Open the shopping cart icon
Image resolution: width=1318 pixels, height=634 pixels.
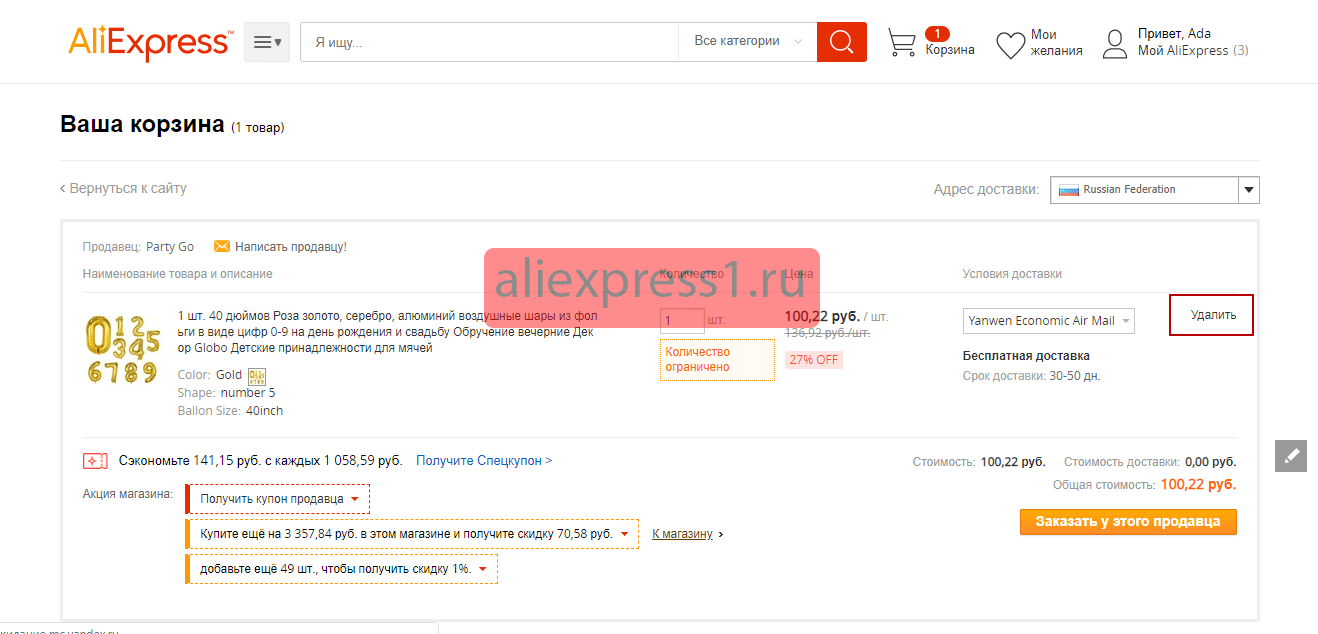(902, 43)
